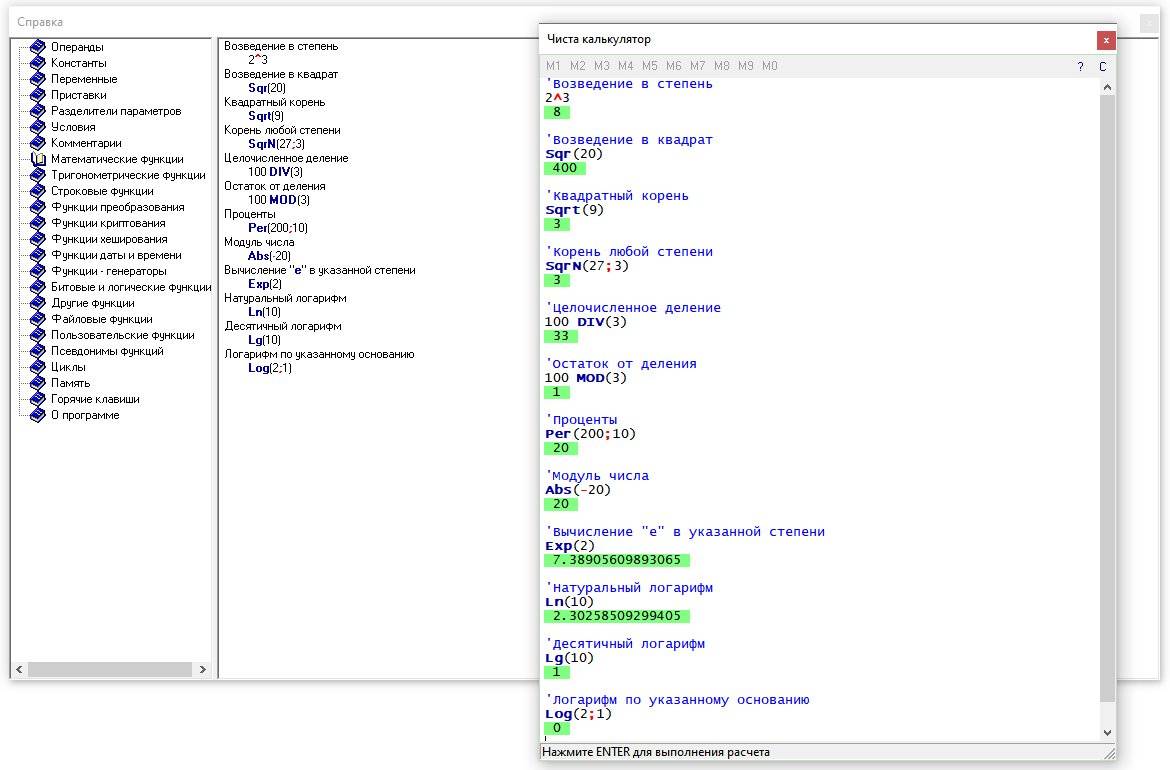This screenshot has width=1170, height=770.
Task: Select Тригонометрические функции in help tree
Action: point(128,175)
